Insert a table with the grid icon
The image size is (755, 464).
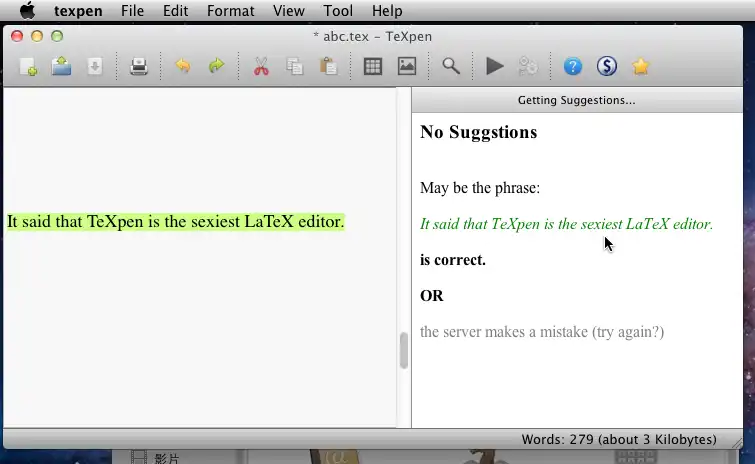(373, 66)
